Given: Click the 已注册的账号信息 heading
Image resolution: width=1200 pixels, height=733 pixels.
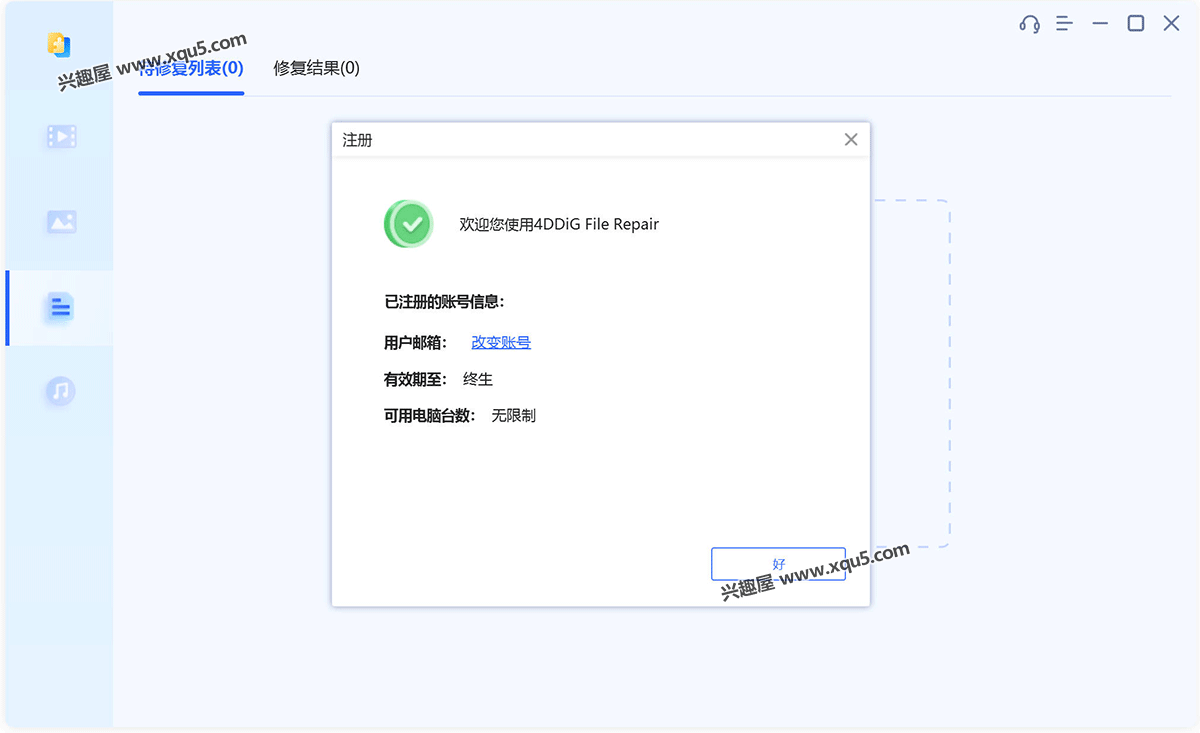Looking at the screenshot, I should click(x=445, y=301).
